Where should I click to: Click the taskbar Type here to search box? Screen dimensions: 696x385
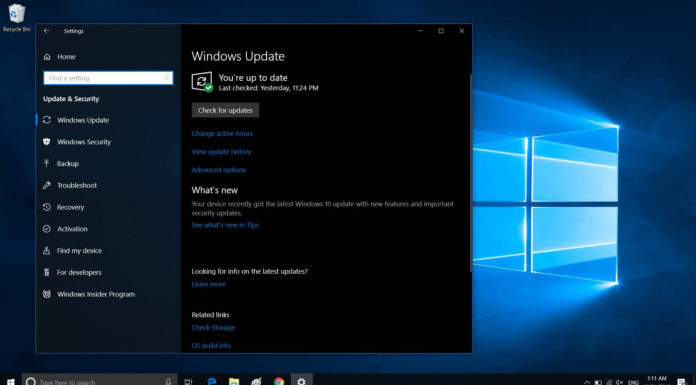click(x=99, y=381)
